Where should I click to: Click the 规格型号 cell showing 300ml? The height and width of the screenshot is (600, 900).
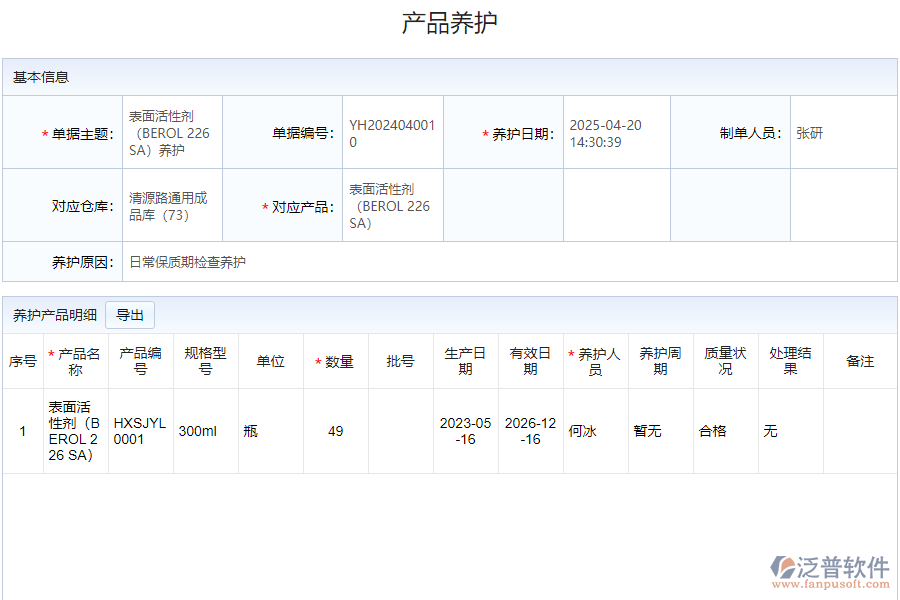point(204,430)
